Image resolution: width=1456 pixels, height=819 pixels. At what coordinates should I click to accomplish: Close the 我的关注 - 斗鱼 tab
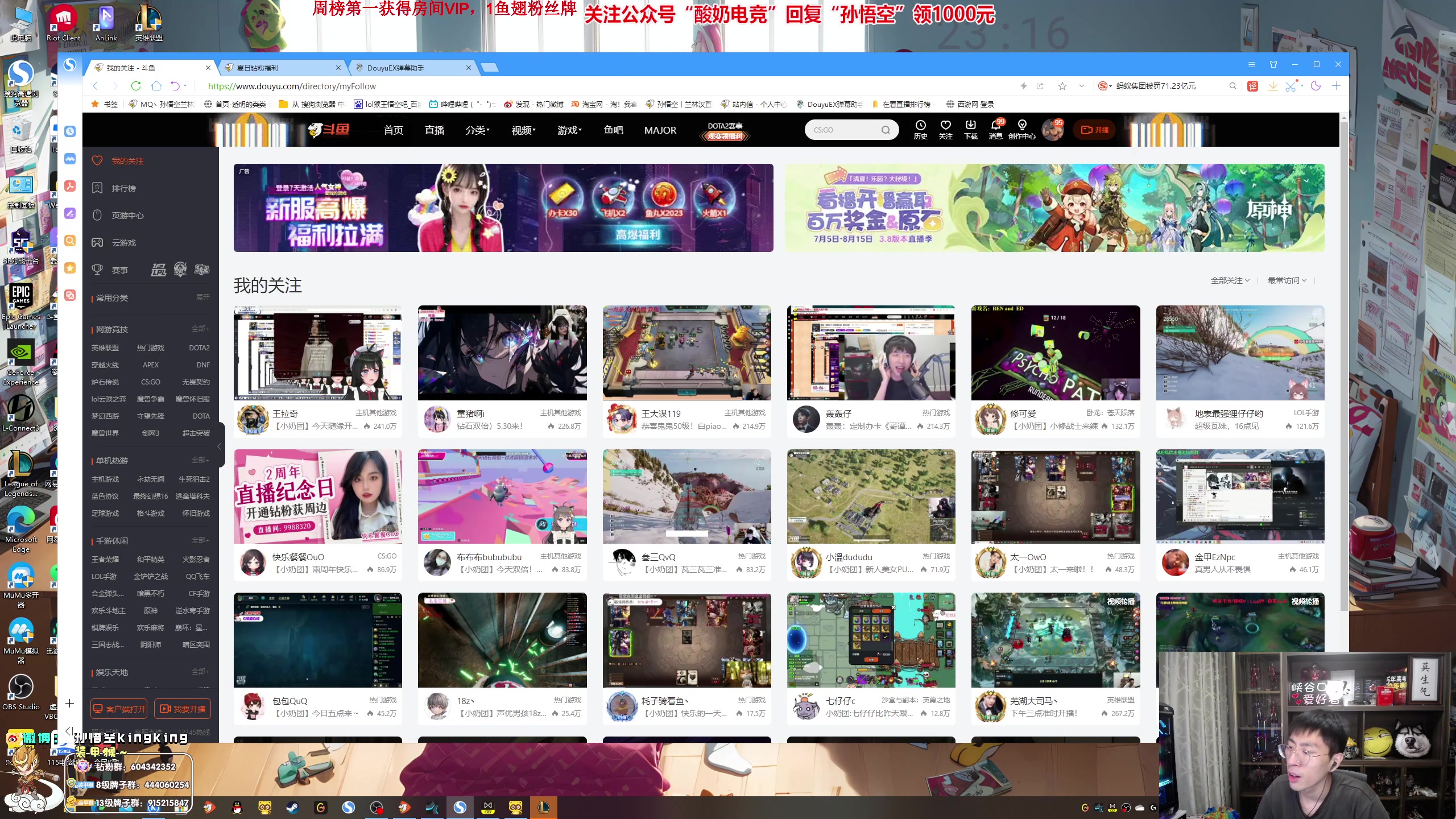click(208, 68)
